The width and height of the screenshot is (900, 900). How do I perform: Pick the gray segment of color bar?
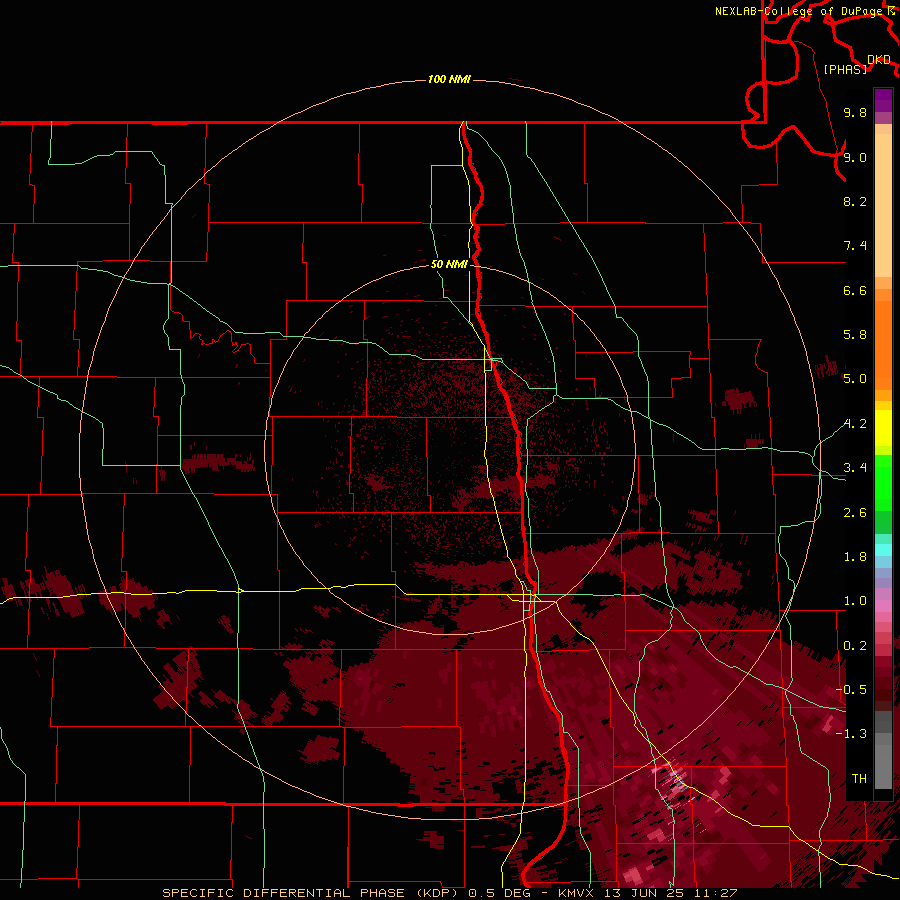[x=883, y=752]
